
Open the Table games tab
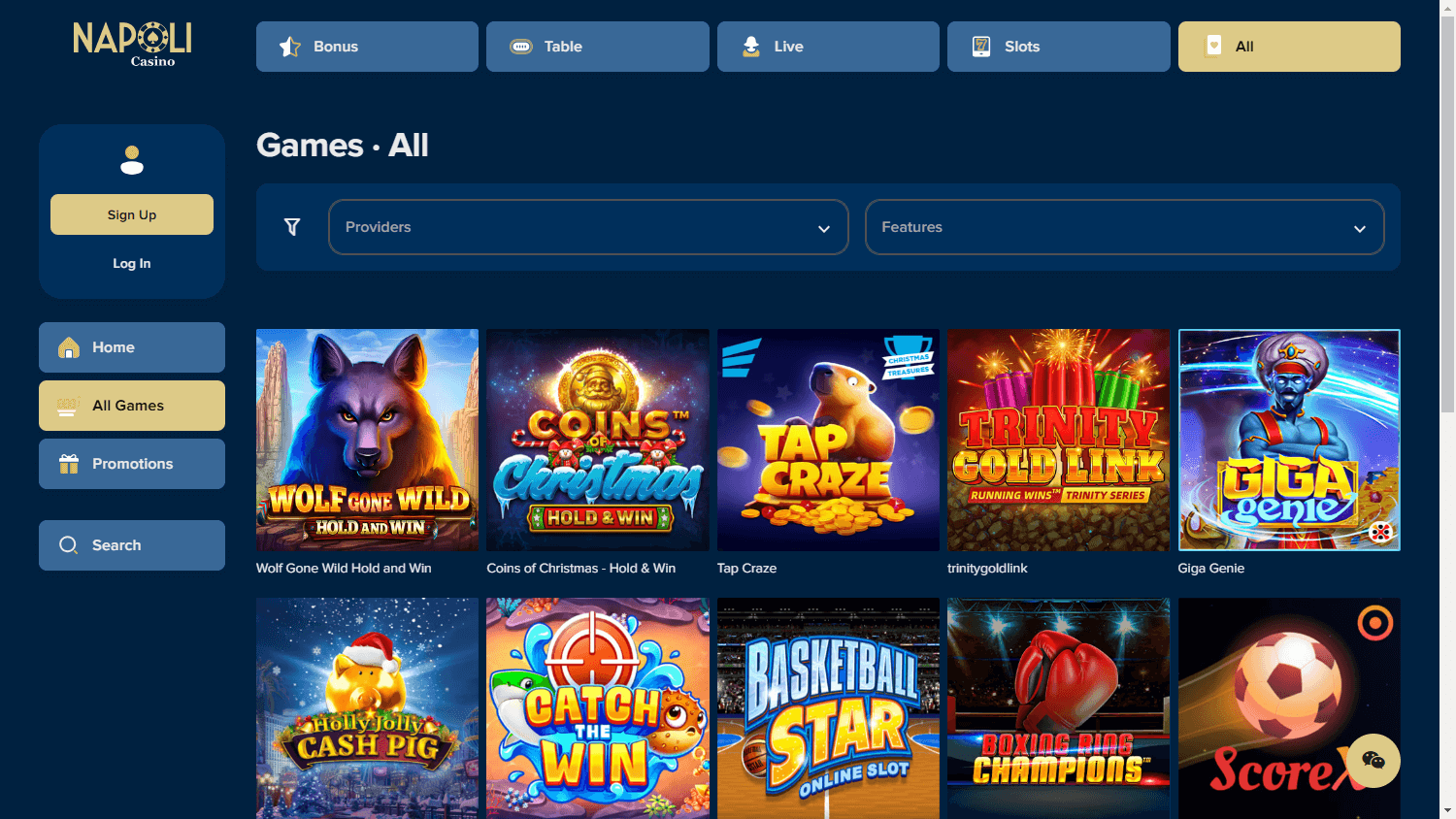tap(598, 47)
